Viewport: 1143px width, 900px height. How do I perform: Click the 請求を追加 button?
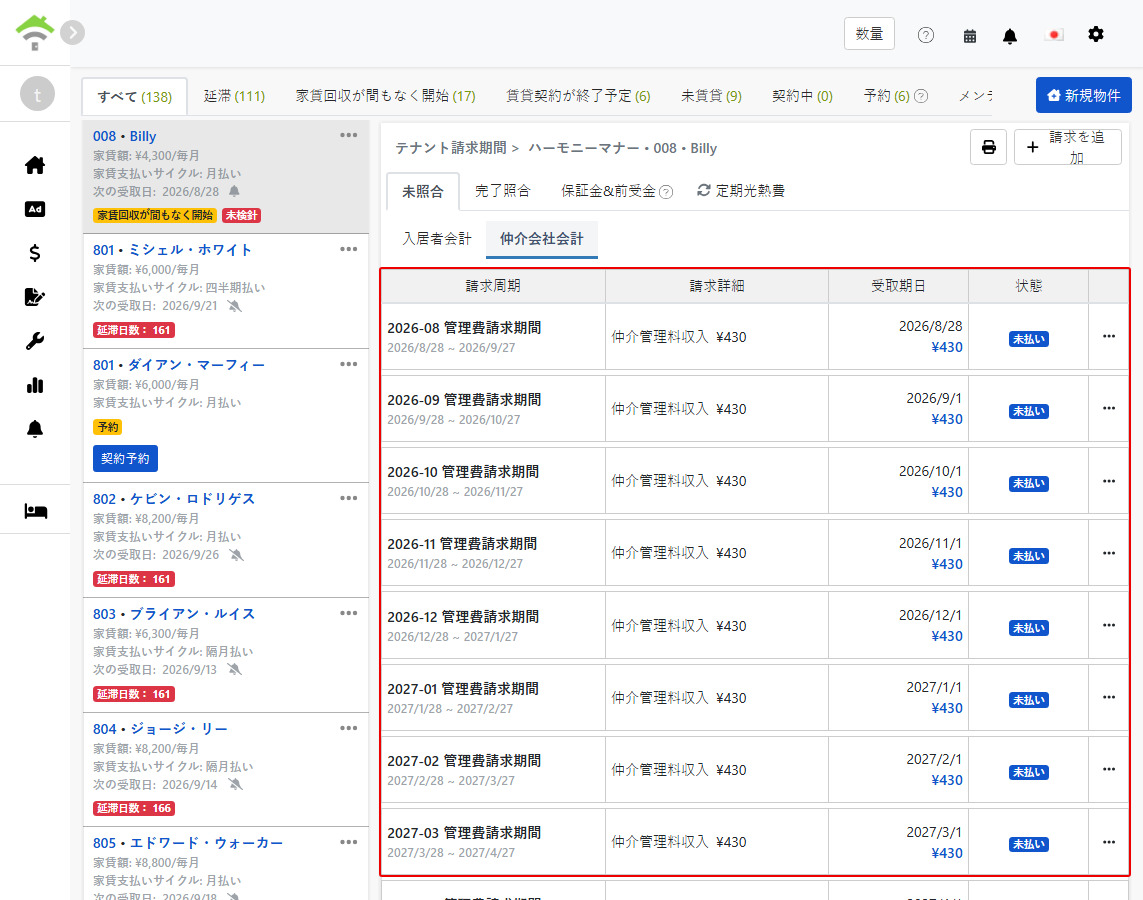pyautogui.click(x=1067, y=147)
